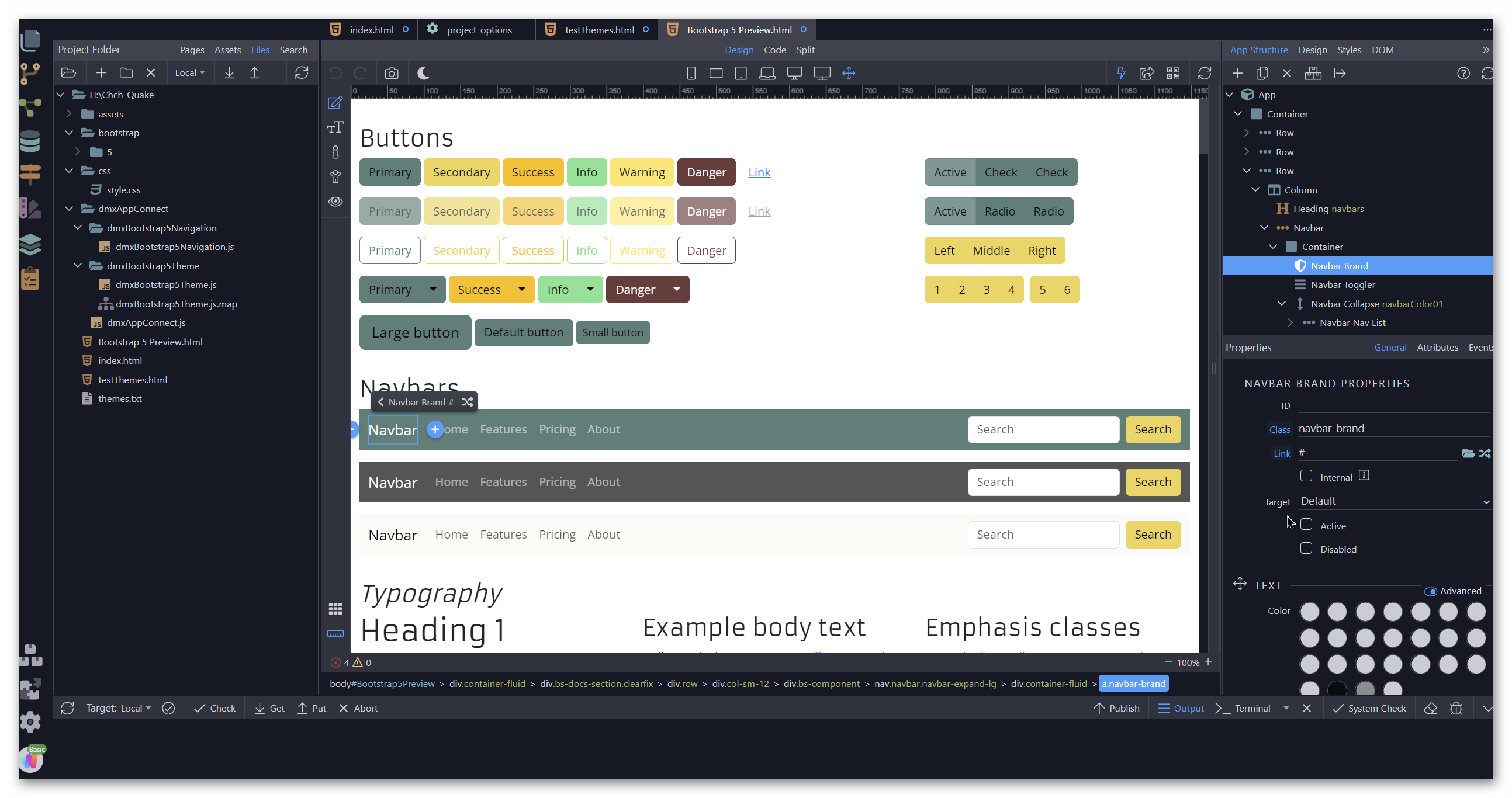Viewport: 1512px width, 798px height.
Task: Click the Publish button
Action: click(x=1116, y=708)
